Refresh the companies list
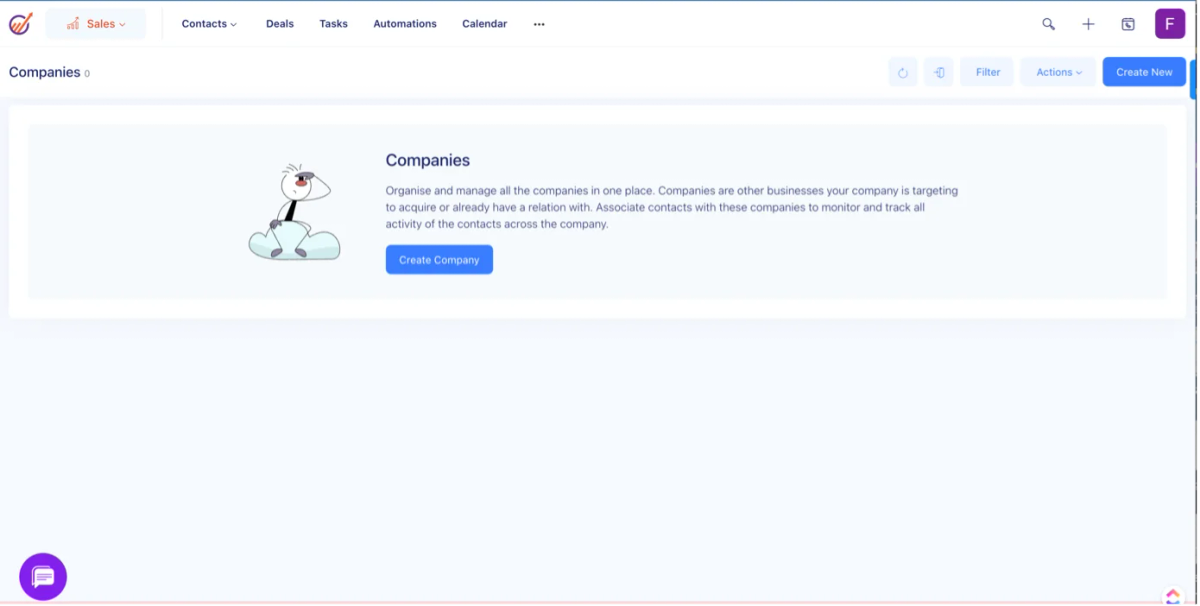This screenshot has height=606, width=1200. (x=903, y=72)
